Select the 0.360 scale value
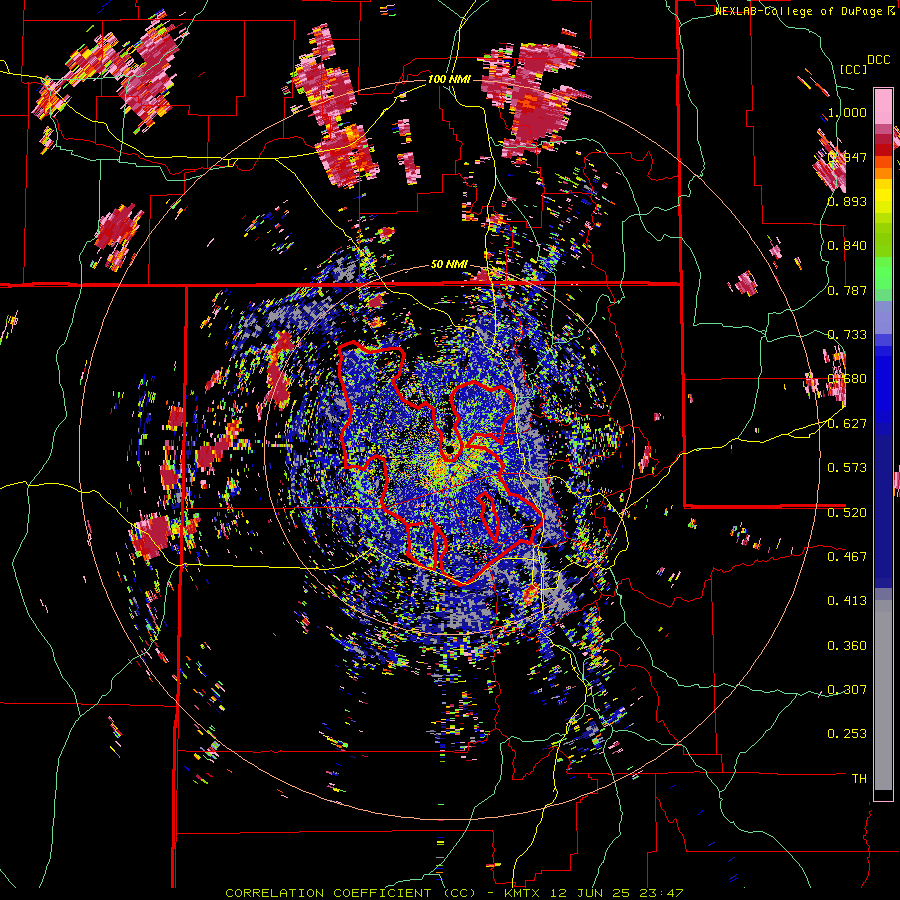This screenshot has width=900, height=900. tap(847, 646)
